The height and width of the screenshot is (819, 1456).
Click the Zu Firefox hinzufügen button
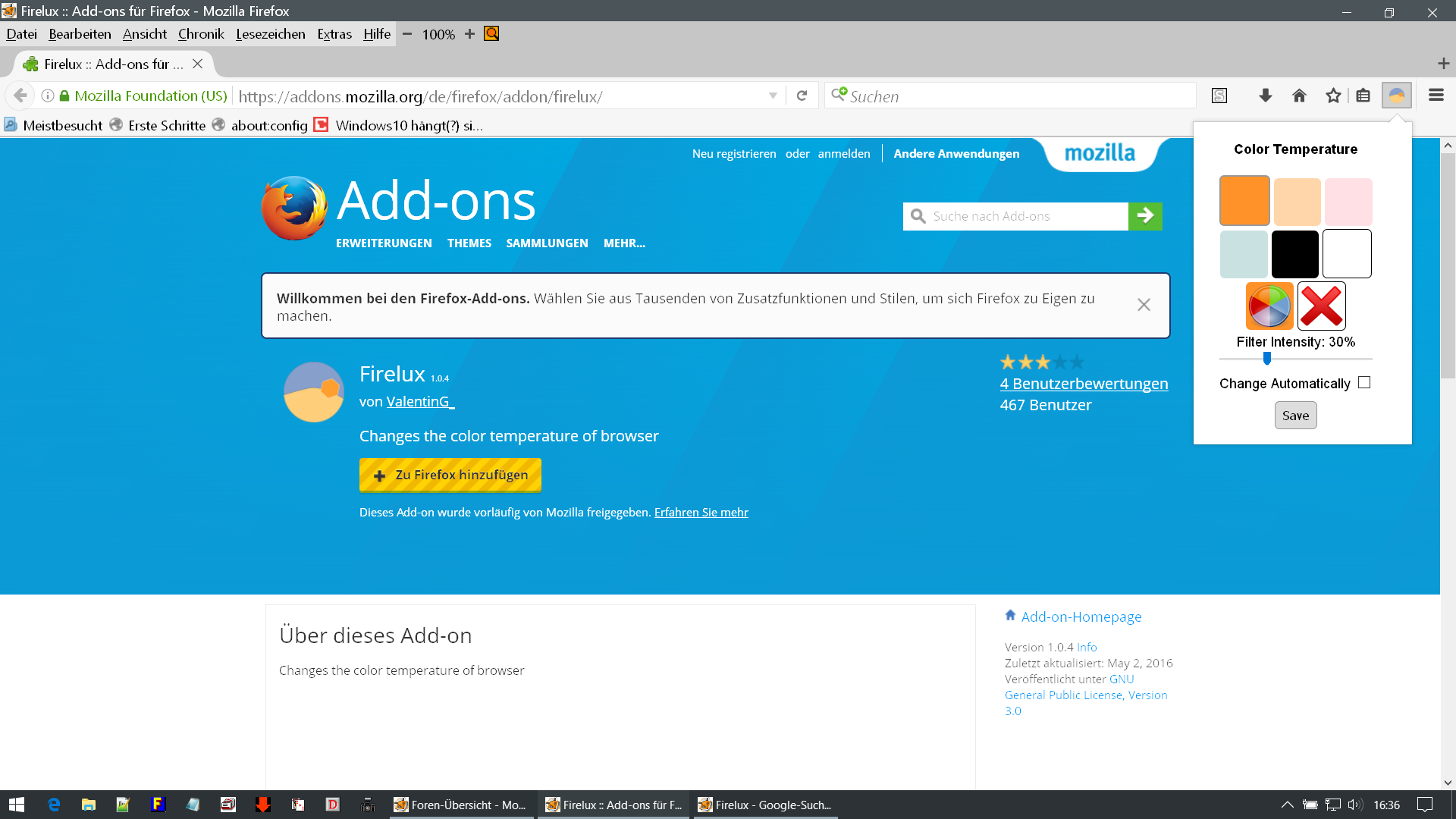(450, 475)
